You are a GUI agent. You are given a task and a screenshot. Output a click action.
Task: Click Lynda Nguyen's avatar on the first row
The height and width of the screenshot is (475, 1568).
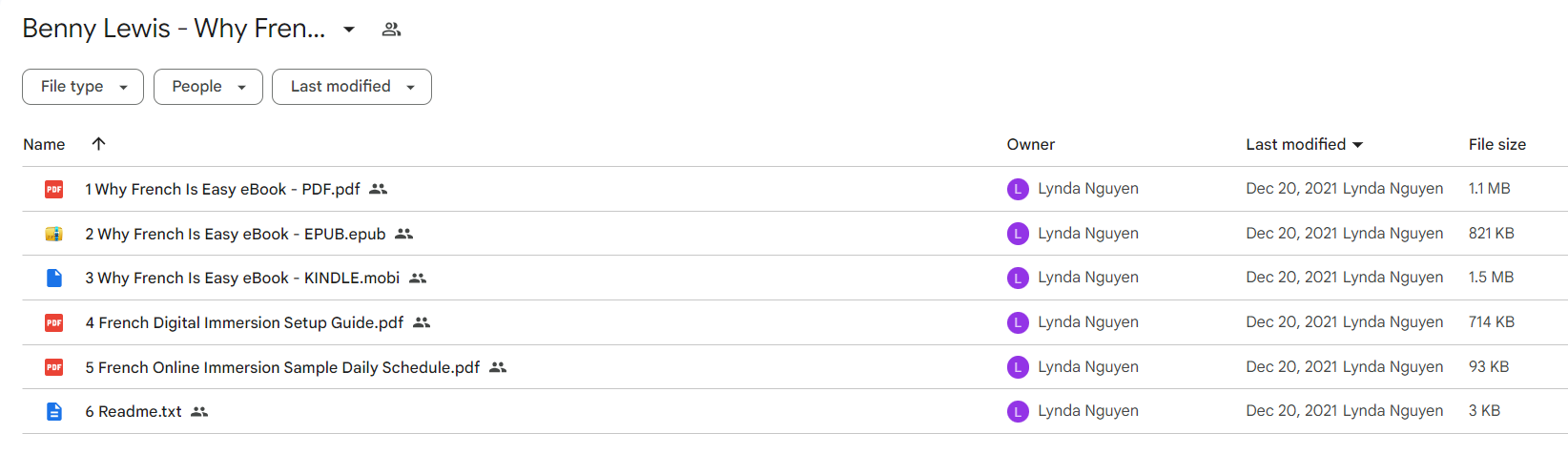click(1018, 189)
